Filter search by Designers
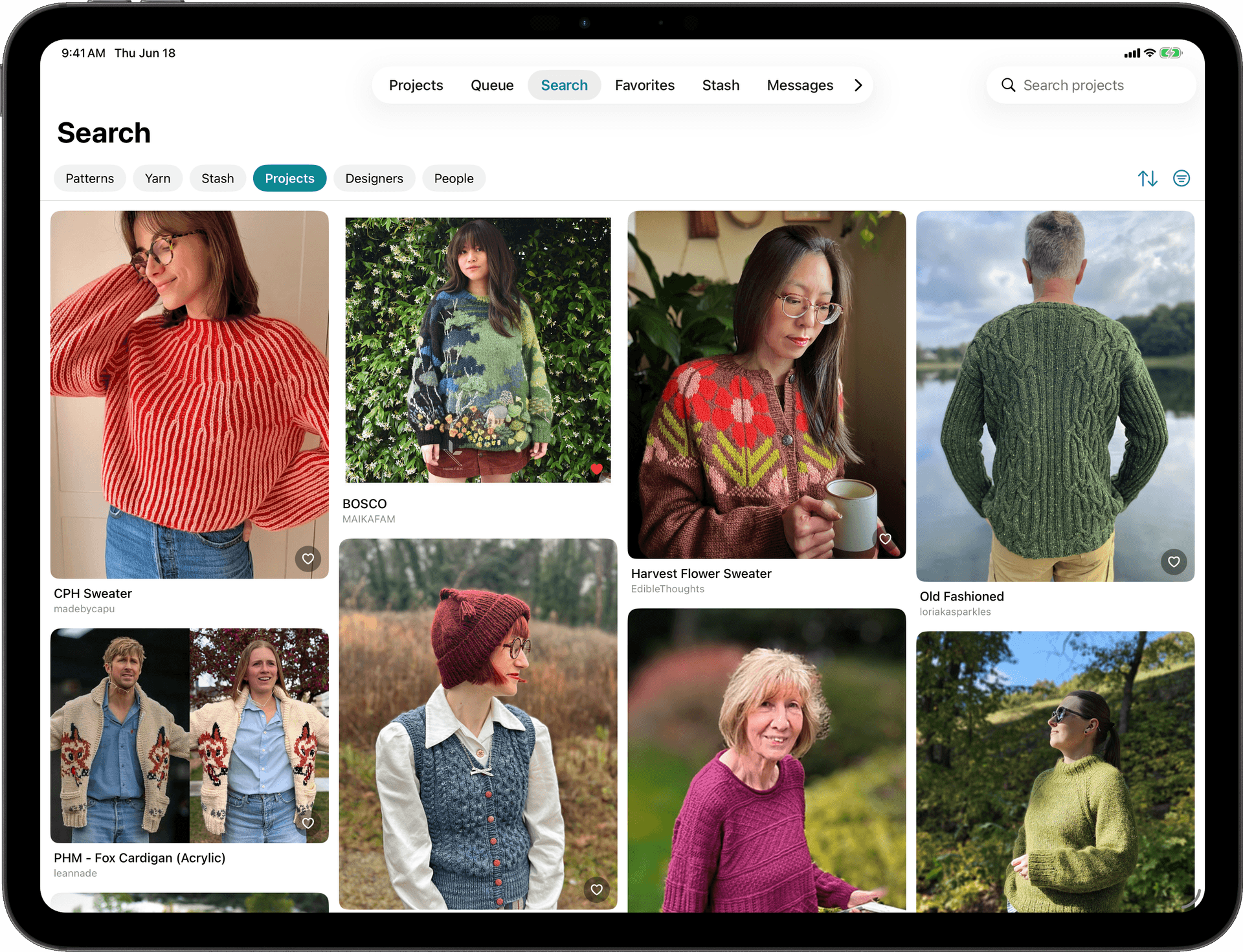Image resolution: width=1243 pixels, height=952 pixels. tap(374, 179)
